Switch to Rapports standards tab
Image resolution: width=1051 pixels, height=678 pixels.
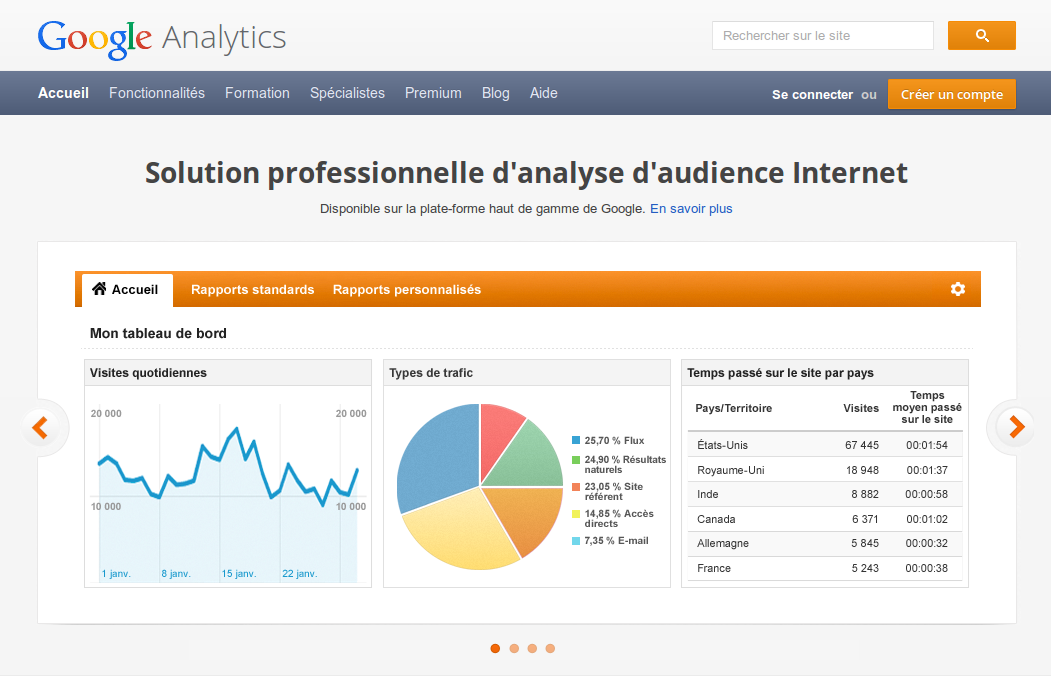[253, 289]
